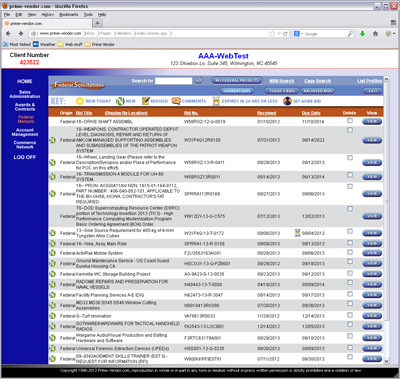The width and height of the screenshot is (400, 379).
Task: Select the prime-vendor.com tab
Action: point(47,23)
